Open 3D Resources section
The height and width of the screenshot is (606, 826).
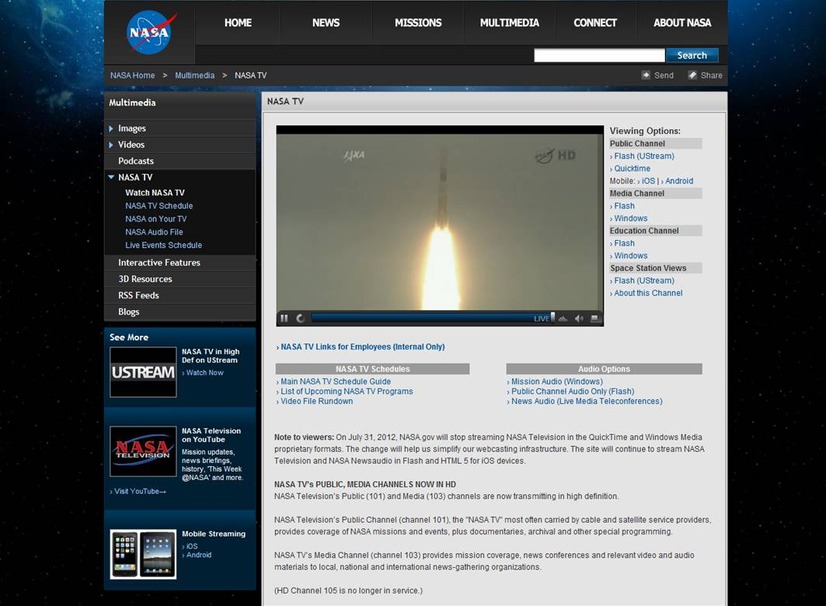click(x=145, y=279)
